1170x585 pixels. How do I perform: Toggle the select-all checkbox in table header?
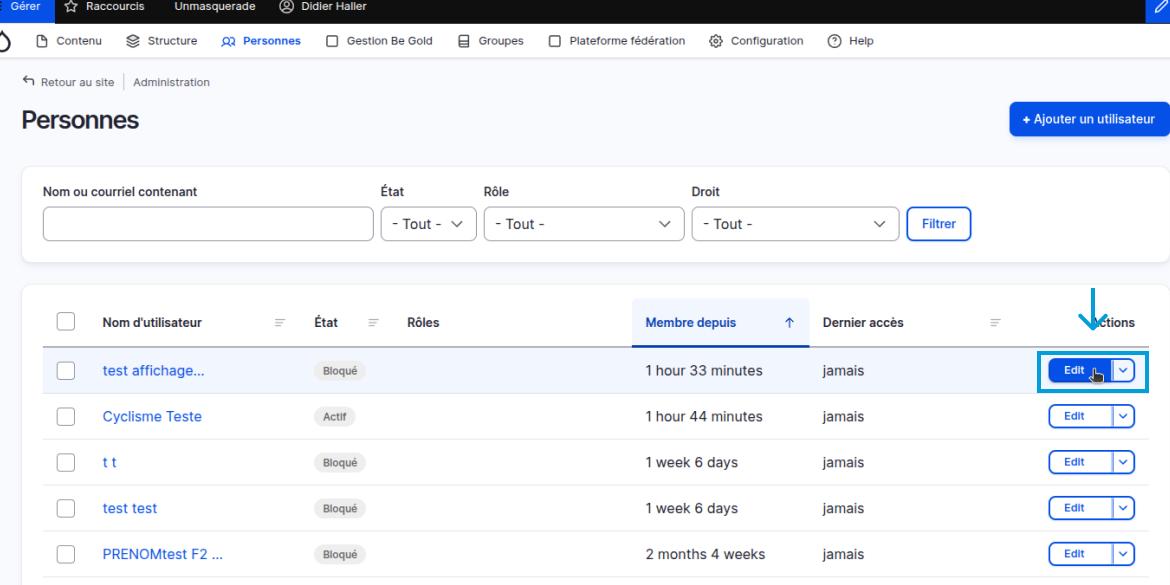point(66,322)
